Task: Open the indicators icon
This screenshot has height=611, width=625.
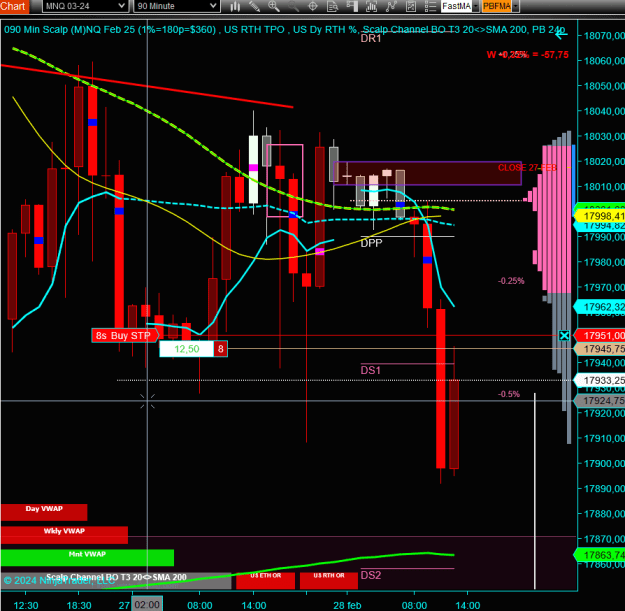Action: (x=391, y=6)
